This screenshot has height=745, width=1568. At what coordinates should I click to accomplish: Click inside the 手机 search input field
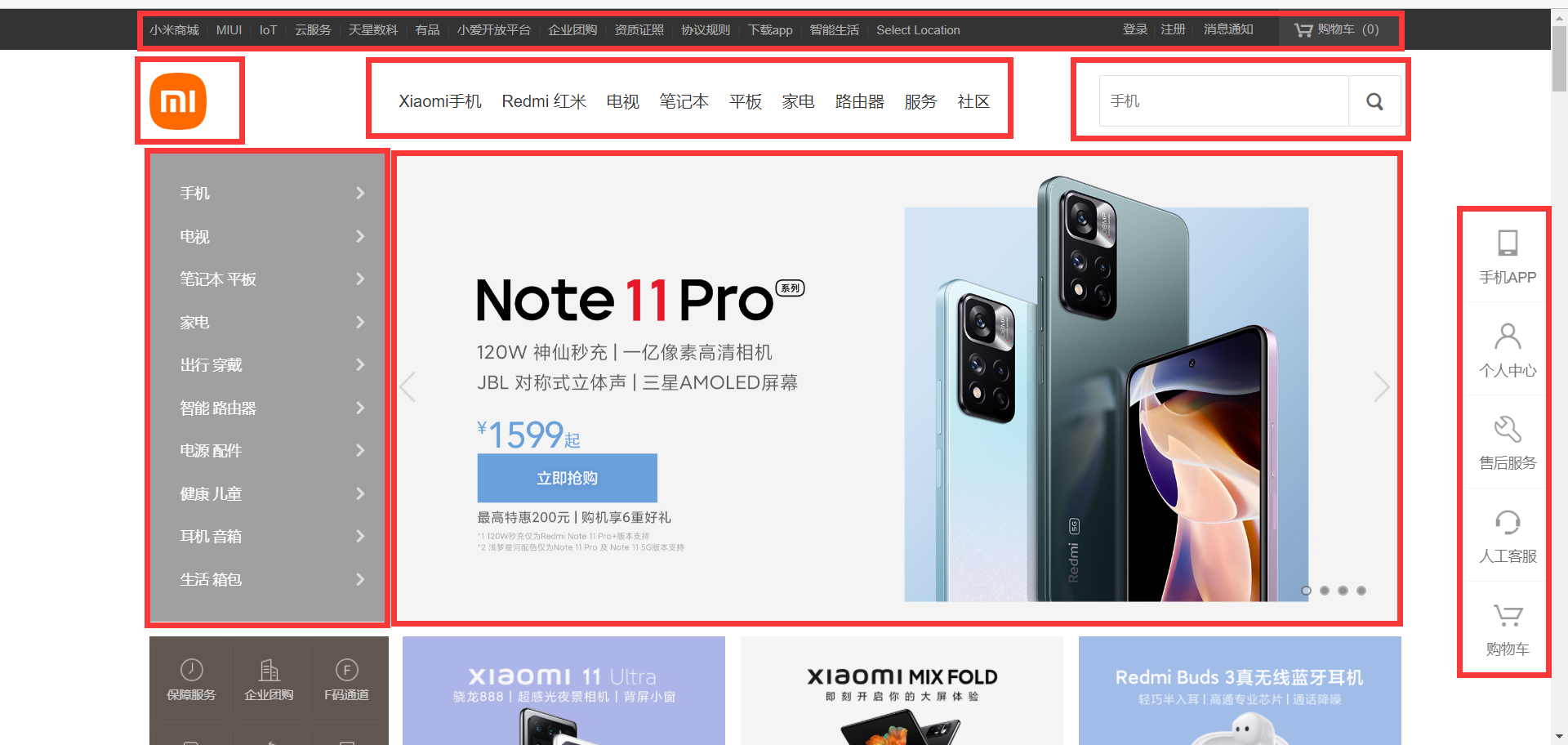tap(1223, 101)
